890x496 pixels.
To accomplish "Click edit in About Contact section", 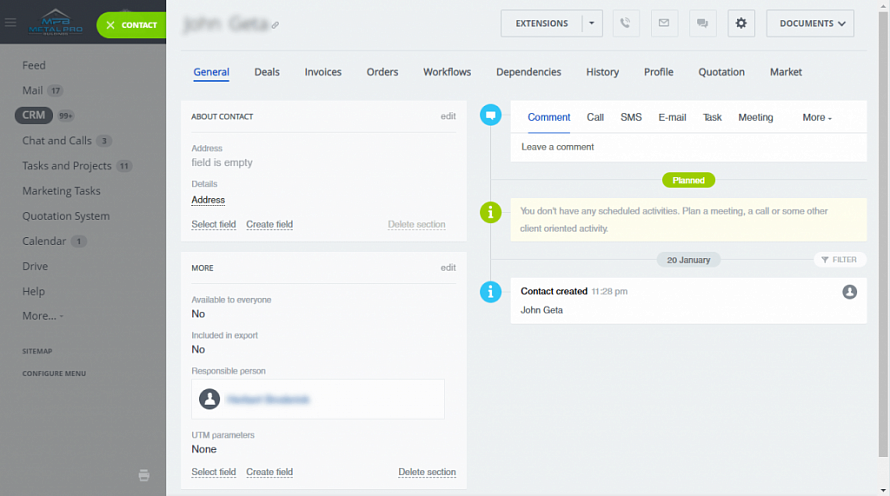I will pyautogui.click(x=448, y=117).
